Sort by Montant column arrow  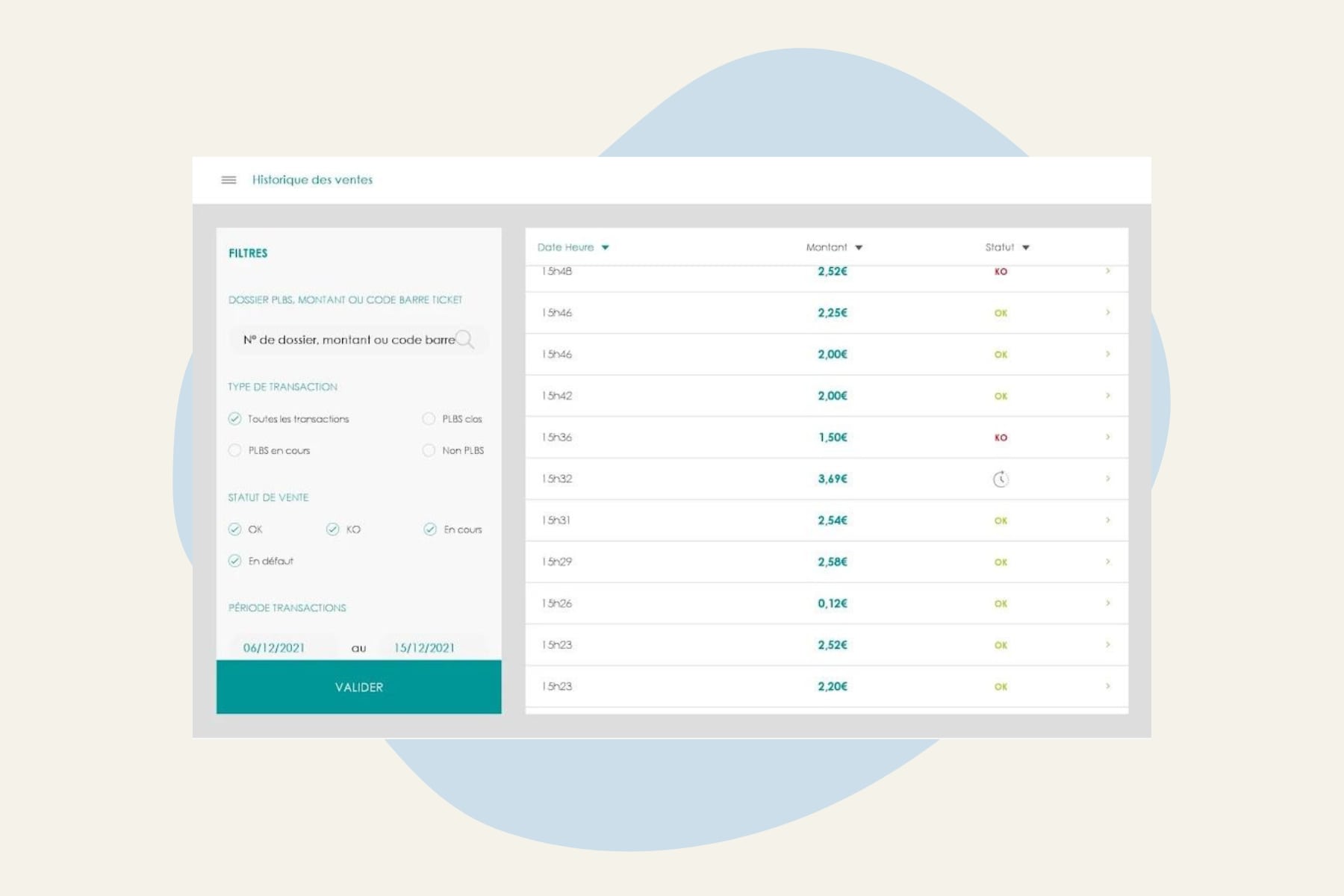pos(859,248)
